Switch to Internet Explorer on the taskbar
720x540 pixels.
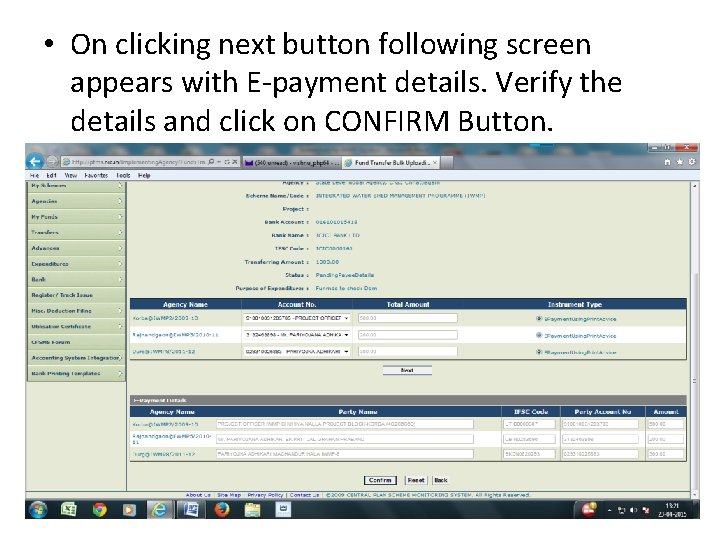(159, 510)
